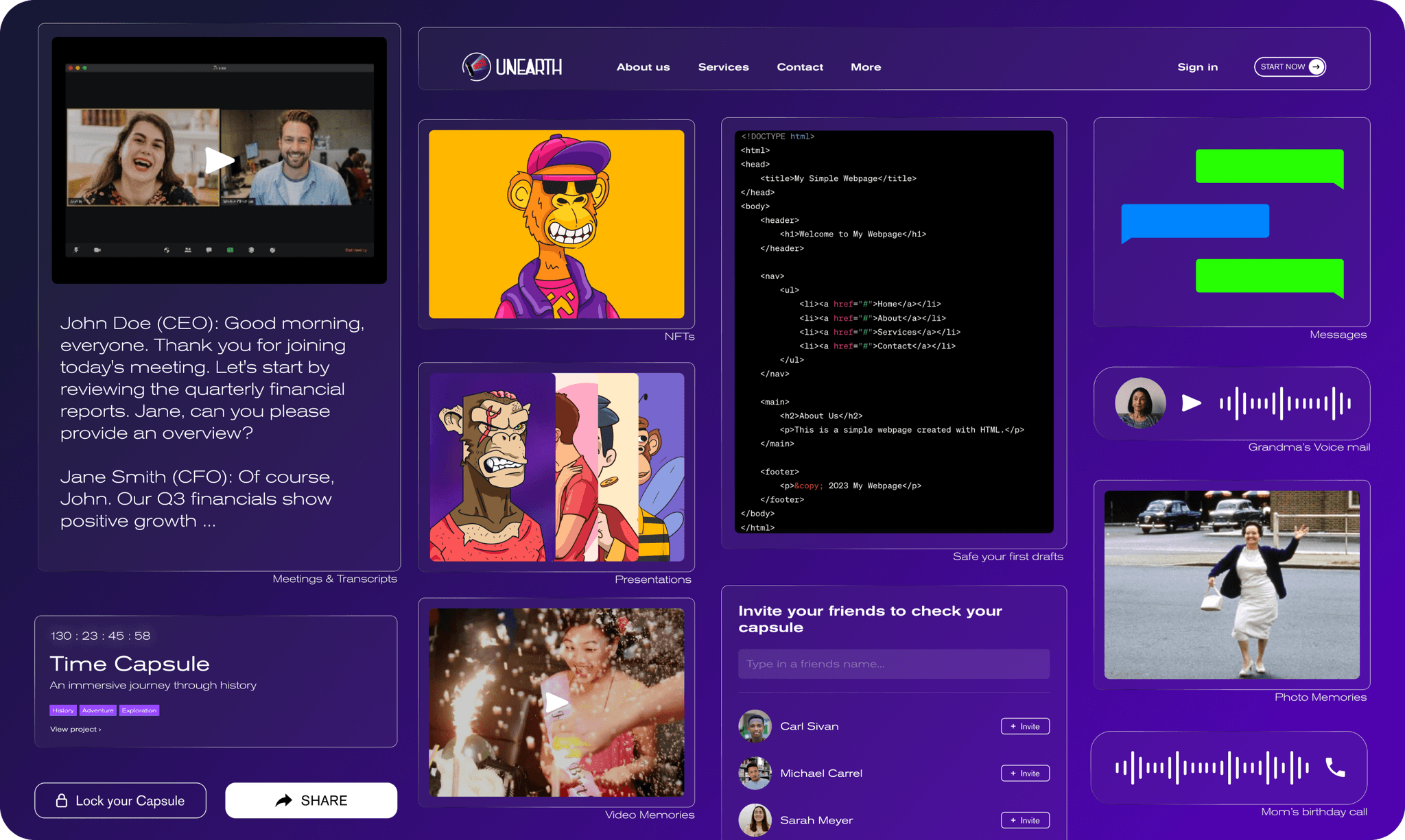This screenshot has width=1405, height=840.
Task: Click Sarah Meyer's avatar
Action: tap(755, 820)
